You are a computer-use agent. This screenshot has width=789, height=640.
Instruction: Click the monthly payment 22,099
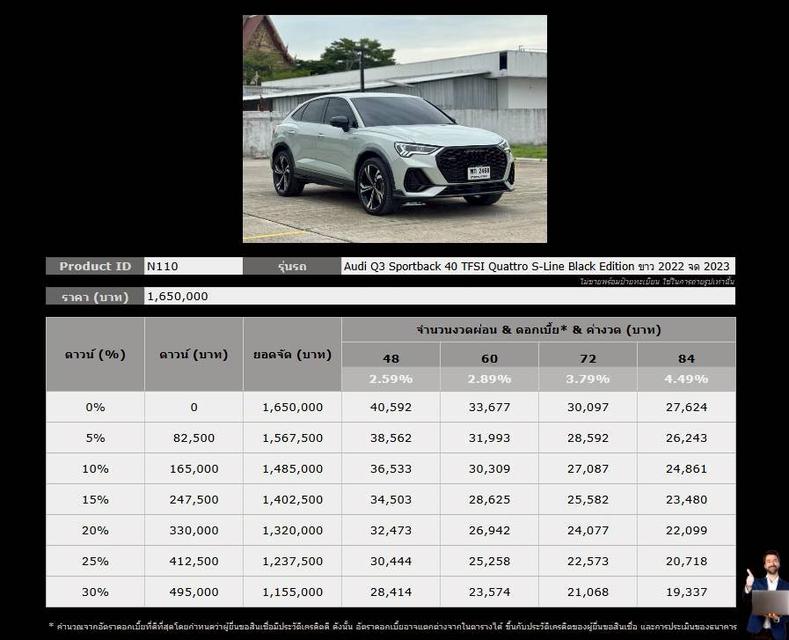pyautogui.click(x=686, y=530)
